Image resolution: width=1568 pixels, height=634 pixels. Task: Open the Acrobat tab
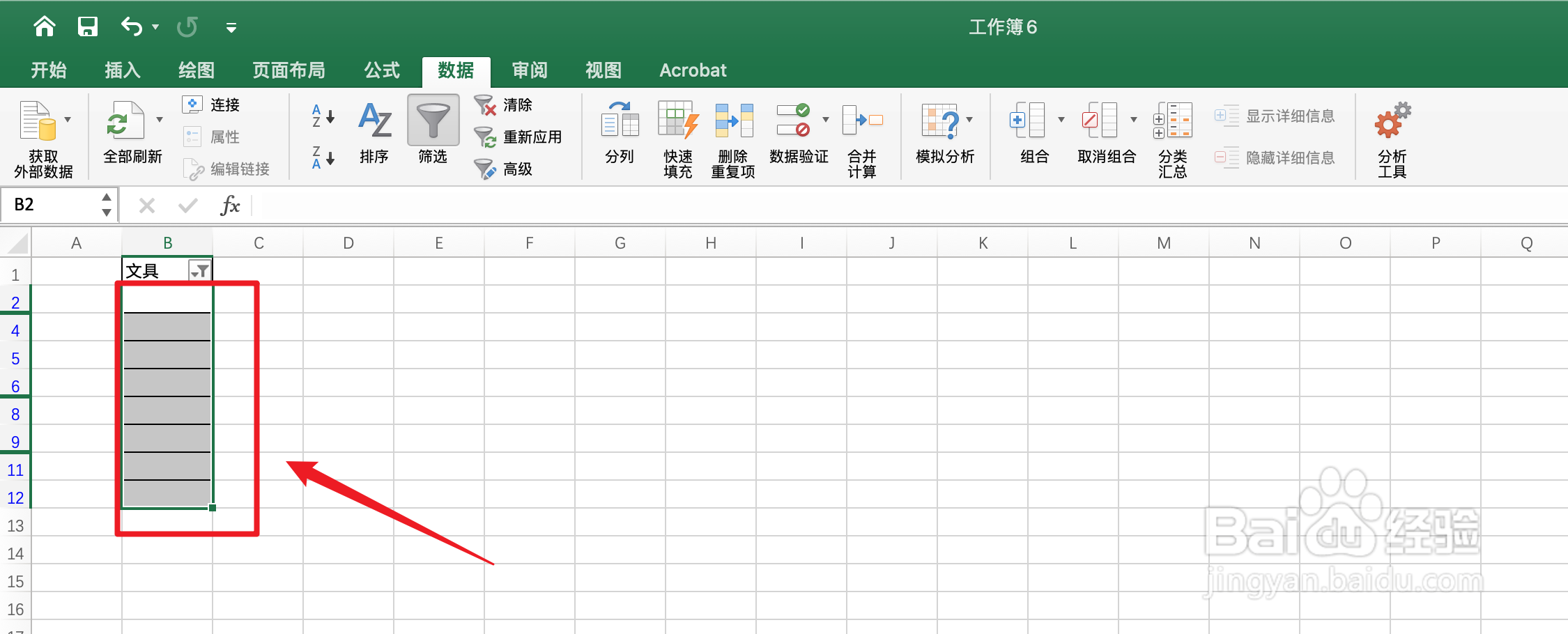coord(693,70)
